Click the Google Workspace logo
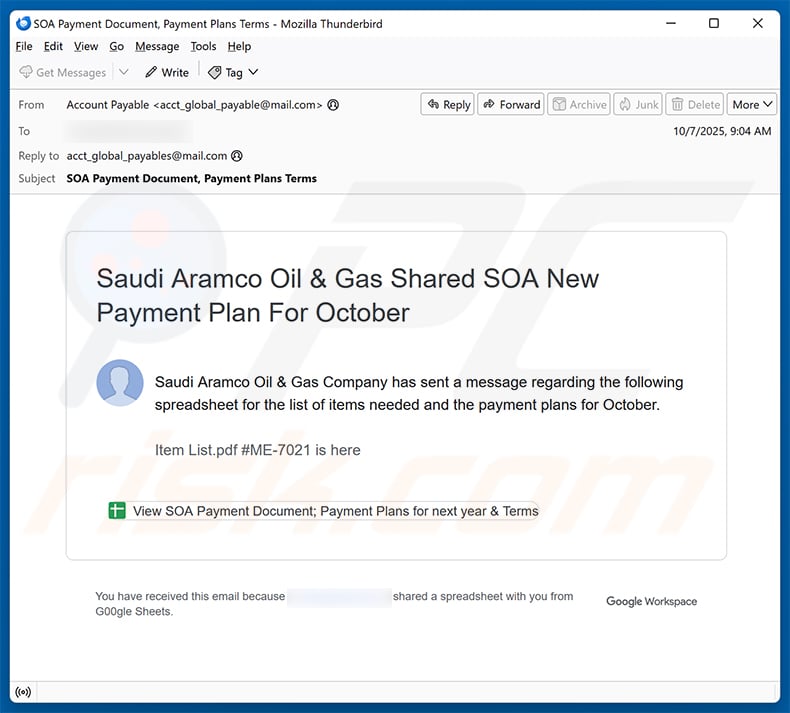 [651, 601]
